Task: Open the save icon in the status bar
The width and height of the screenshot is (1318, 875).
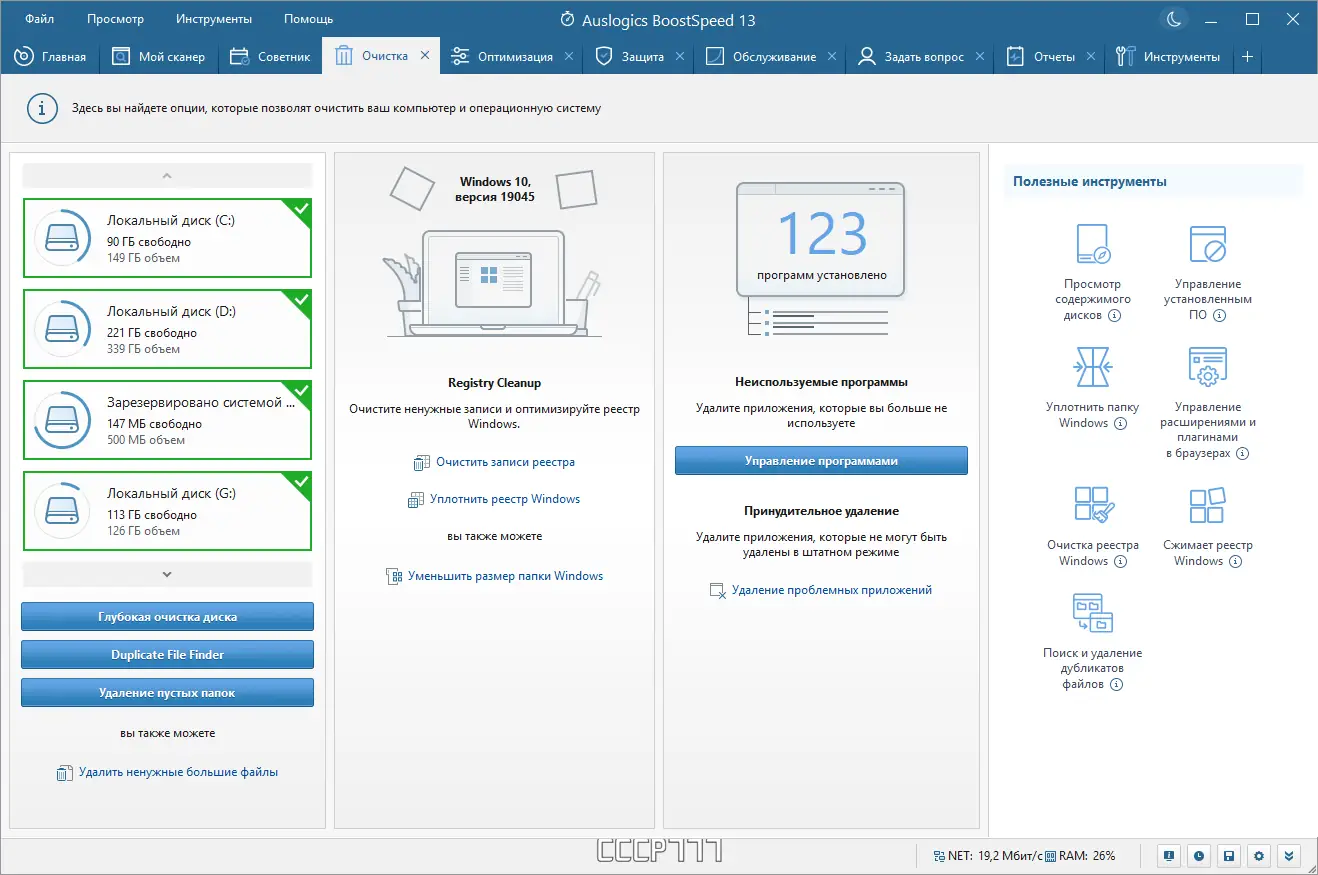Action: tap(1228, 856)
